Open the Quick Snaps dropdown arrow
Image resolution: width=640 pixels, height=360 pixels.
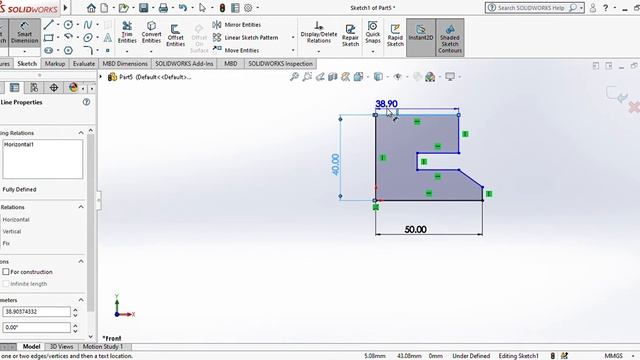click(x=373, y=52)
